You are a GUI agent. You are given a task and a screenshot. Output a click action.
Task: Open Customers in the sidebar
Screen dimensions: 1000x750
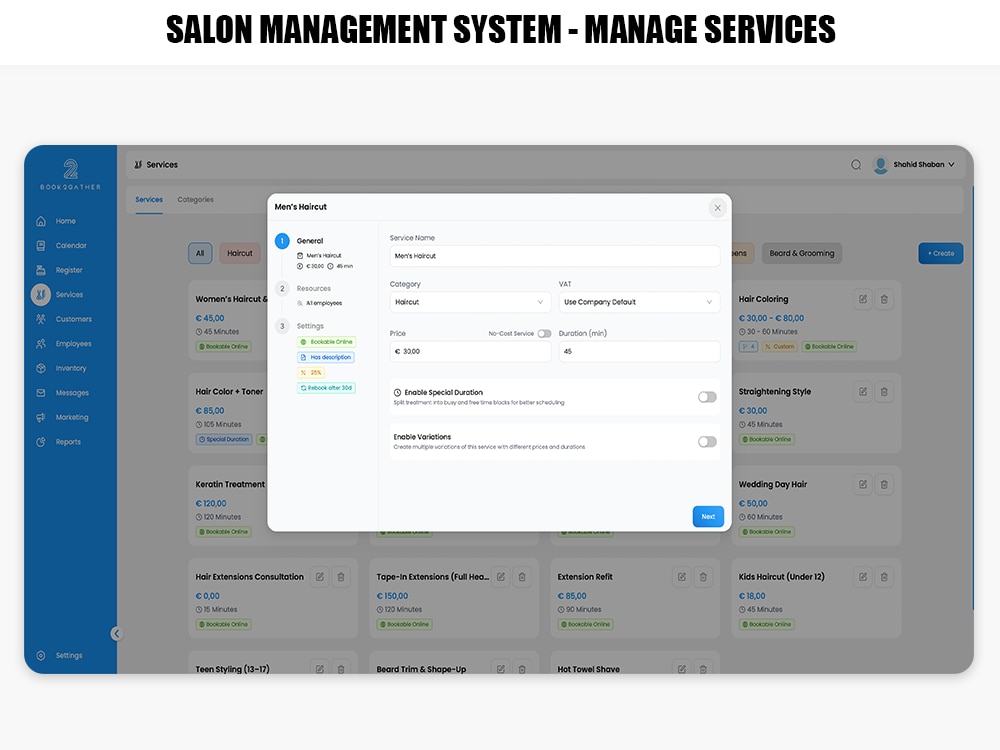pyautogui.click(x=64, y=320)
